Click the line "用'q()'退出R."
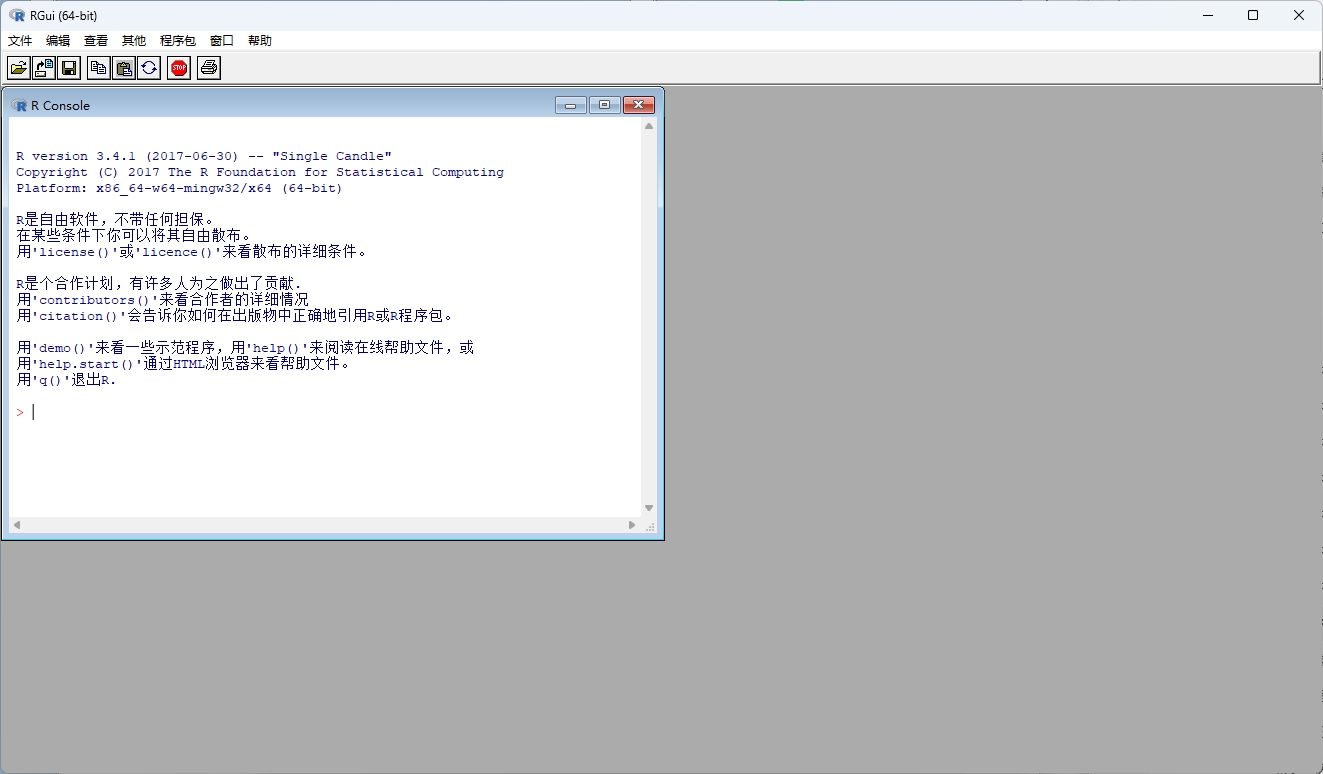The width and height of the screenshot is (1323, 774). (67, 380)
